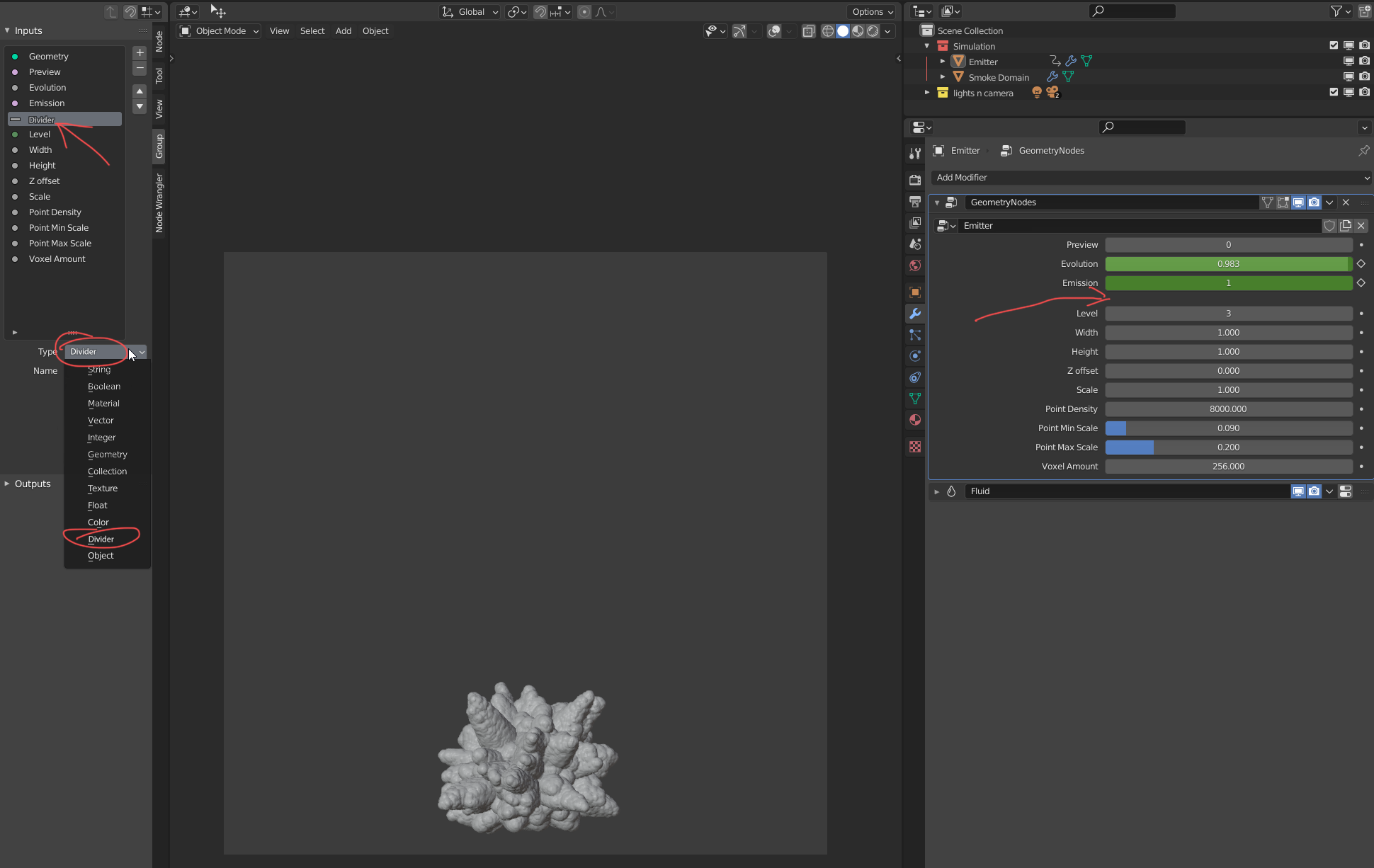1374x868 pixels.
Task: Toggle lights n camera collection checkbox
Action: pyautogui.click(x=1334, y=92)
